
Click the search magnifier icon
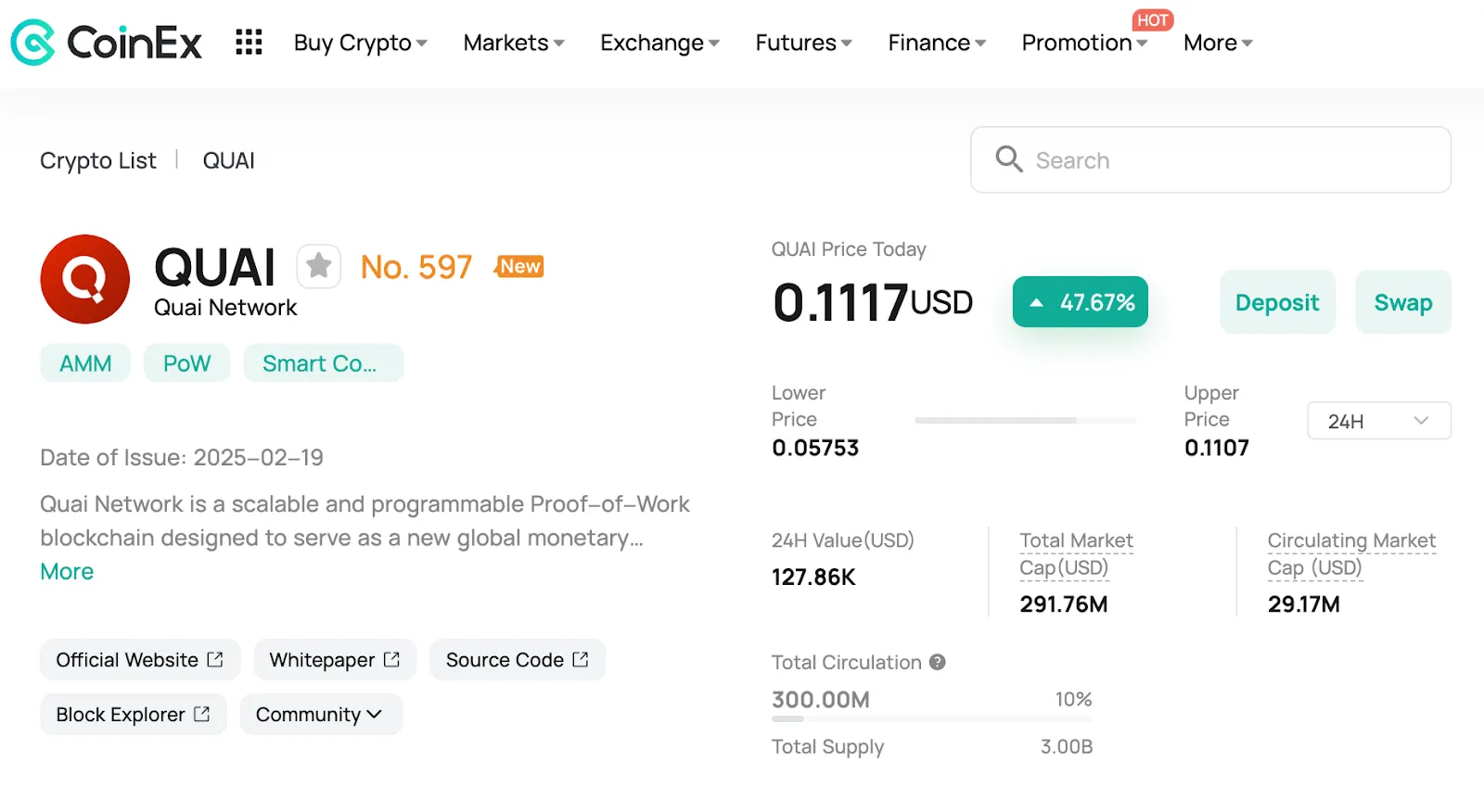click(1009, 159)
